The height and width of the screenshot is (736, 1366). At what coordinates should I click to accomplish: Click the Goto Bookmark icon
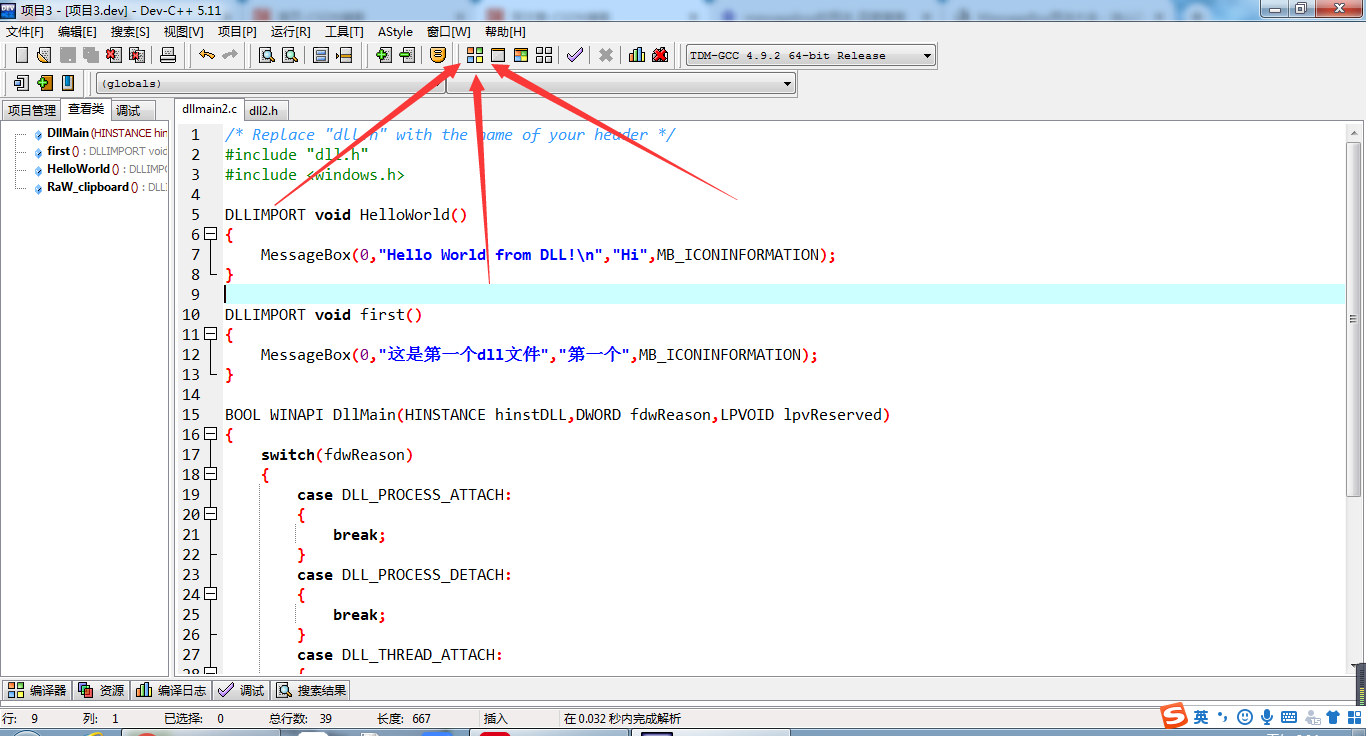[x=67, y=83]
